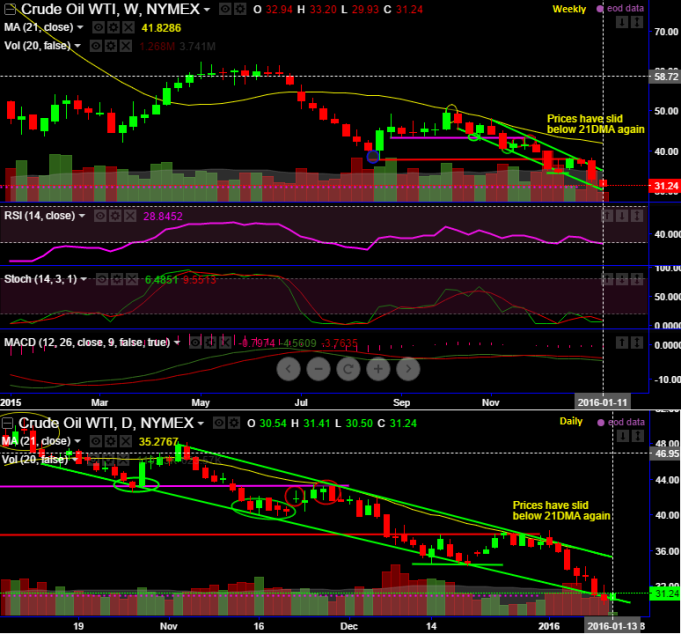The image size is (681, 634).
Task: Move the Stoch pane down
Action: click(622, 279)
